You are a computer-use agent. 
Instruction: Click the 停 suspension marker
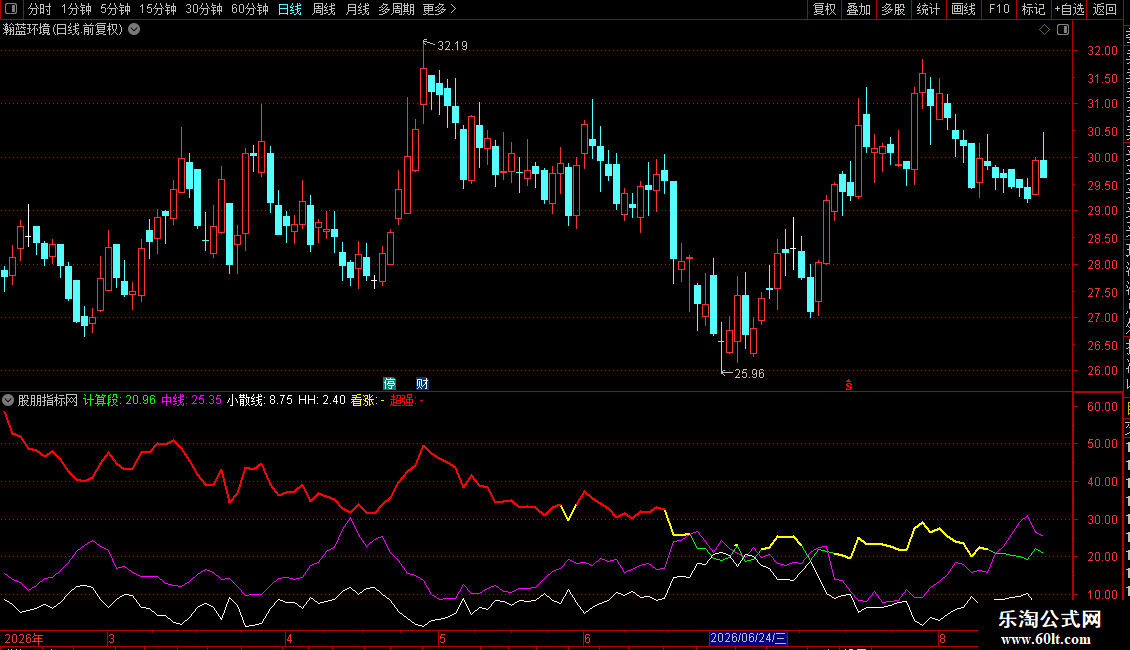click(x=390, y=383)
